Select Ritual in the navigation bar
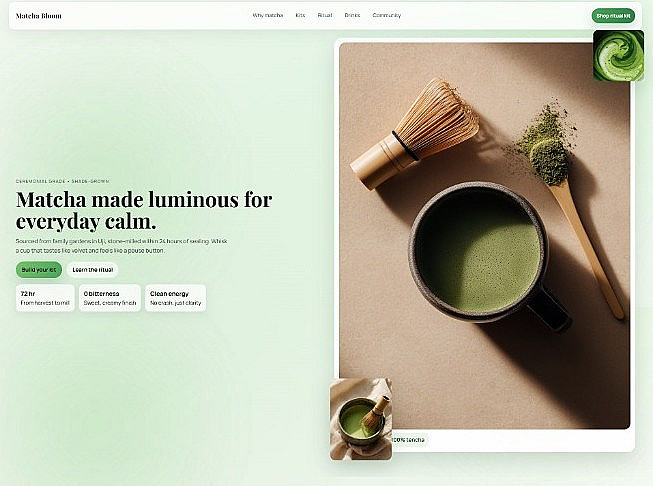This screenshot has width=653, height=486. (325, 15)
